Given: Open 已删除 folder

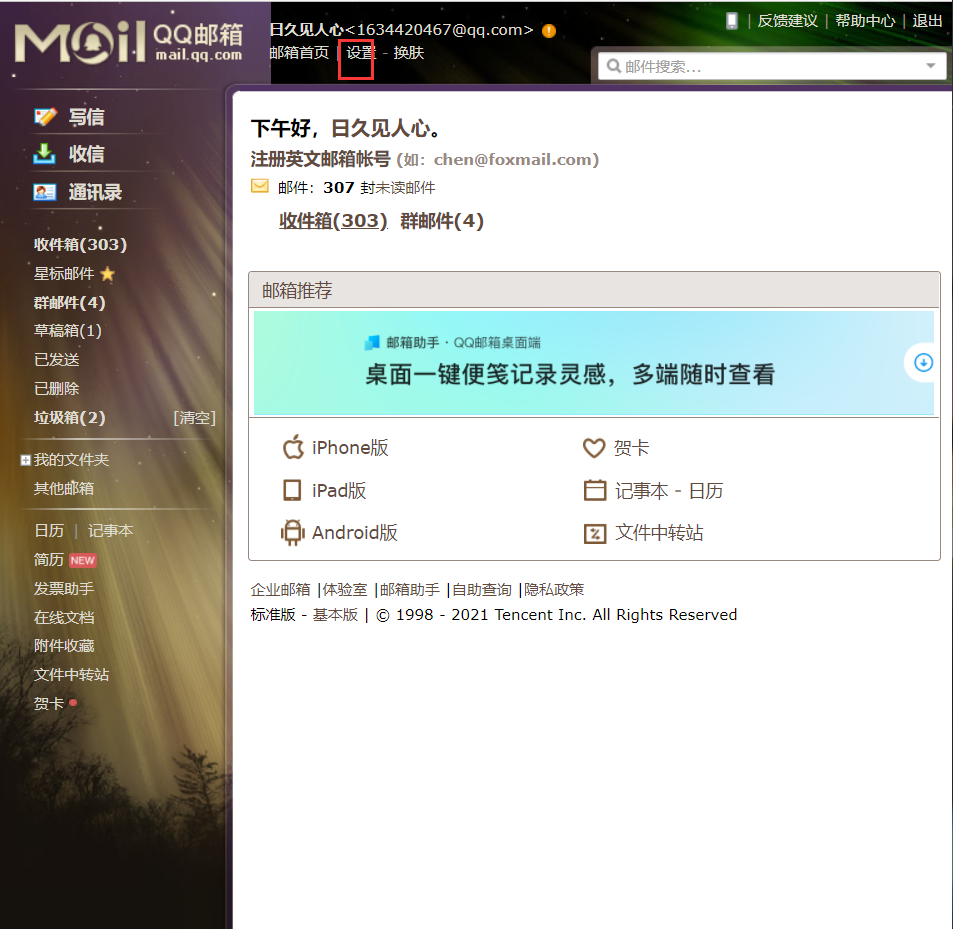Looking at the screenshot, I should click(x=57, y=388).
